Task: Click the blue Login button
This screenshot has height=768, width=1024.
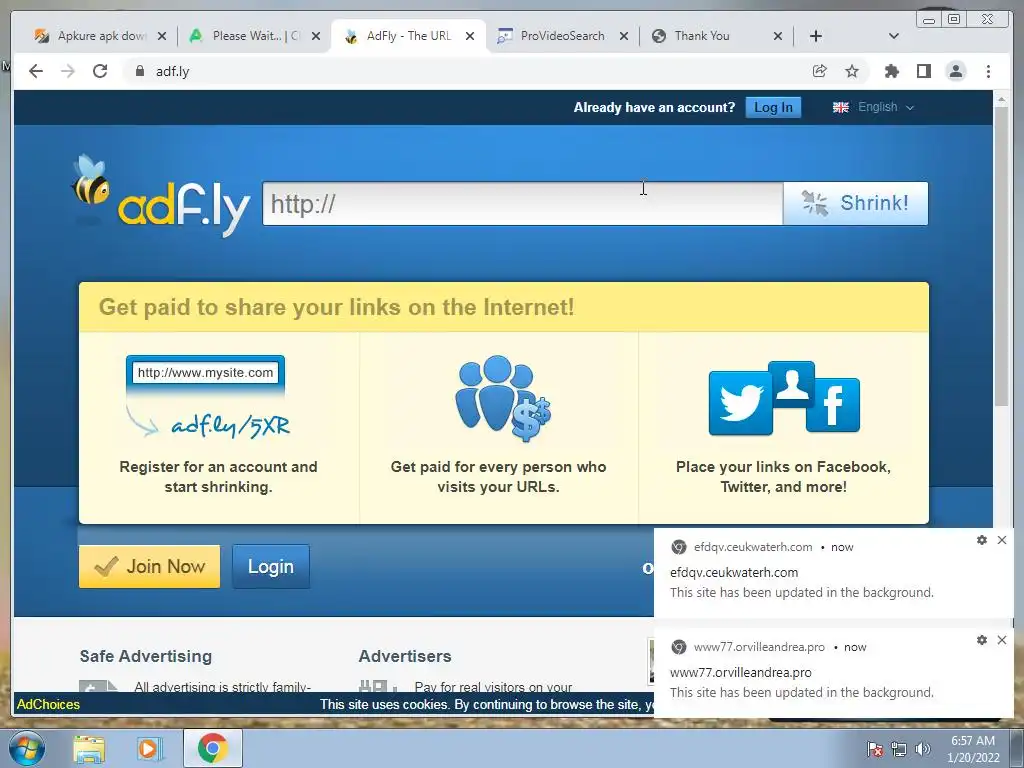Action: coord(271,566)
